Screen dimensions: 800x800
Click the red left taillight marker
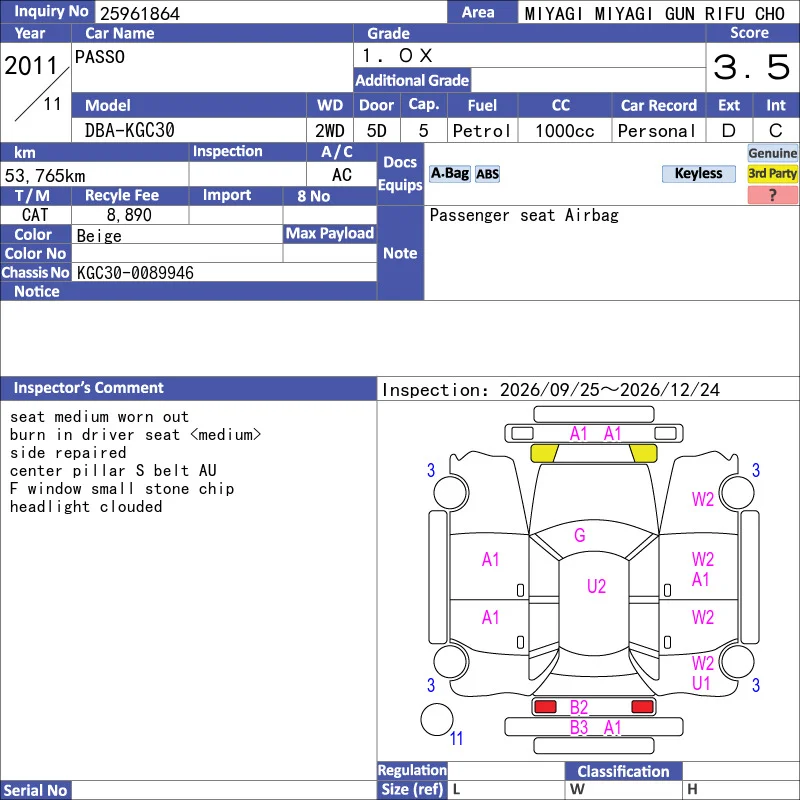(x=545, y=707)
